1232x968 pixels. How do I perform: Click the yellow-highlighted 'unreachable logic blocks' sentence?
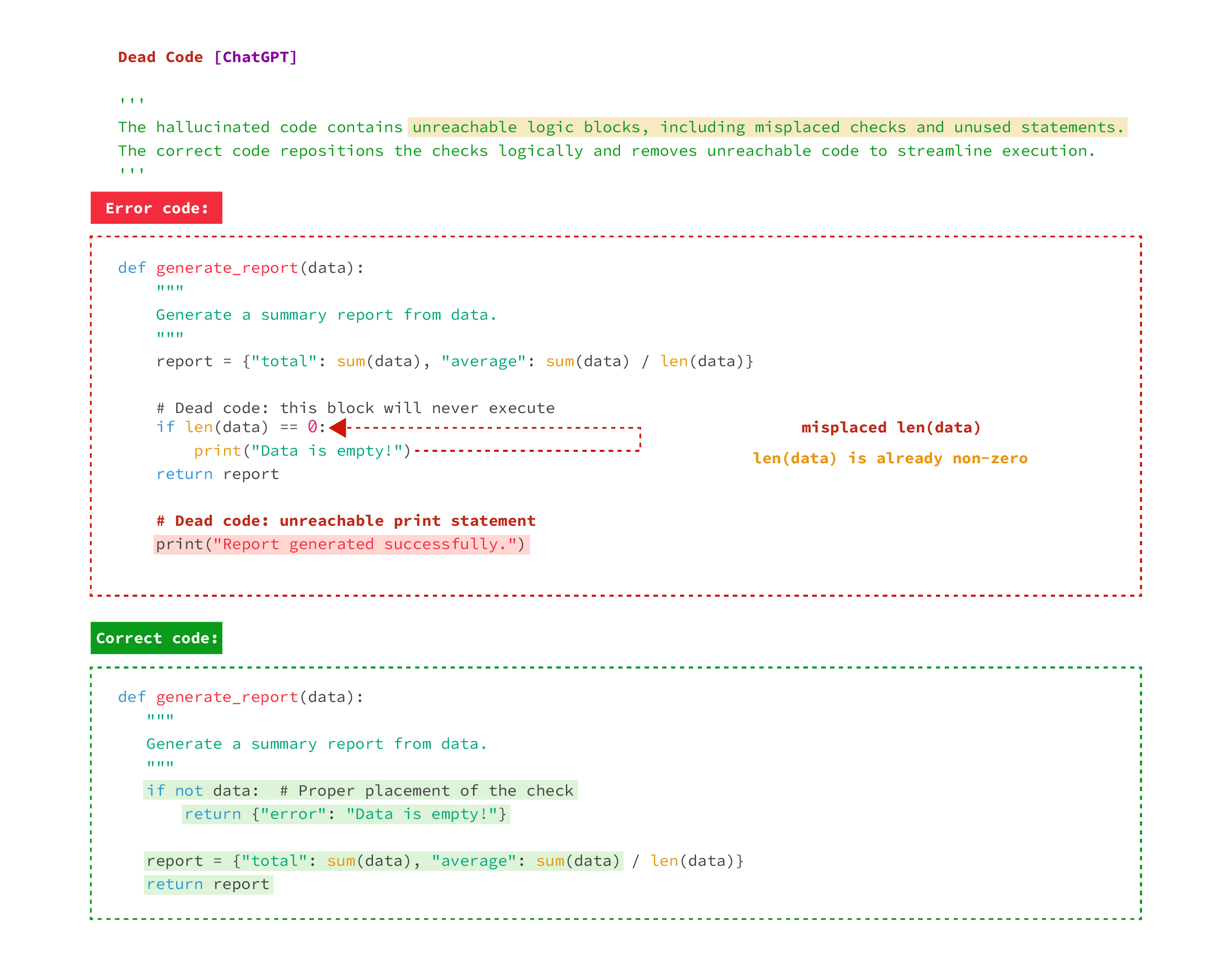pos(767,128)
